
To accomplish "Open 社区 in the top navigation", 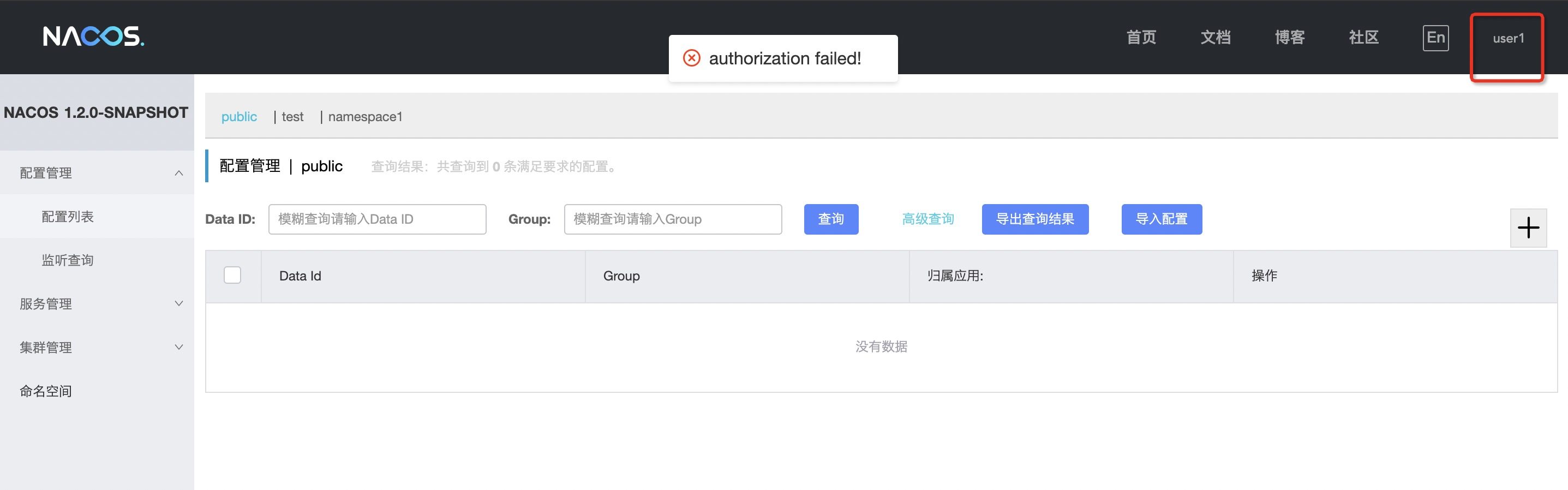I will click(1363, 37).
